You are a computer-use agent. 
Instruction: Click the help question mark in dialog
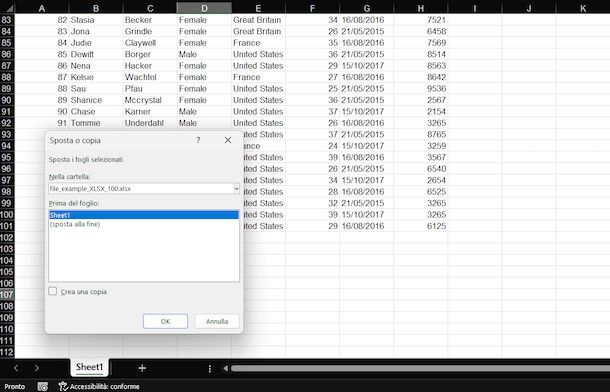click(x=198, y=140)
